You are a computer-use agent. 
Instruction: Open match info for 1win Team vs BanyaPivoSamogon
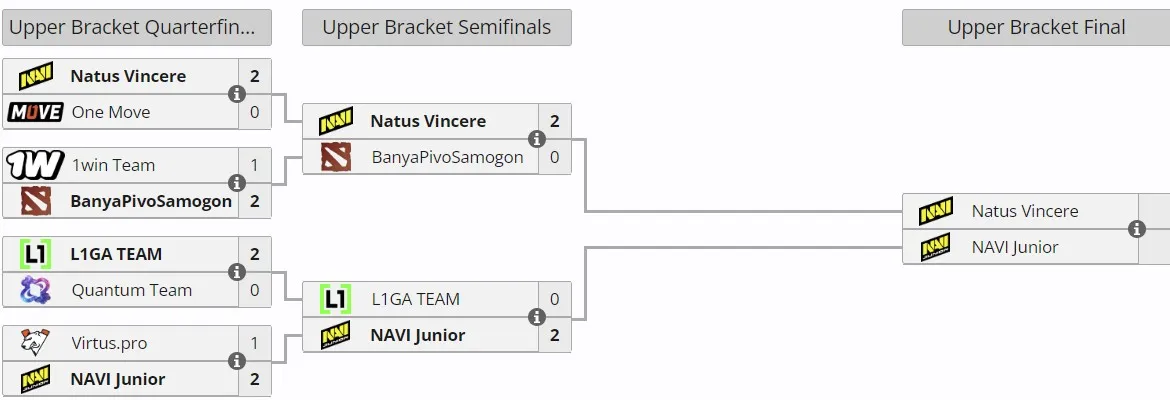tap(237, 183)
